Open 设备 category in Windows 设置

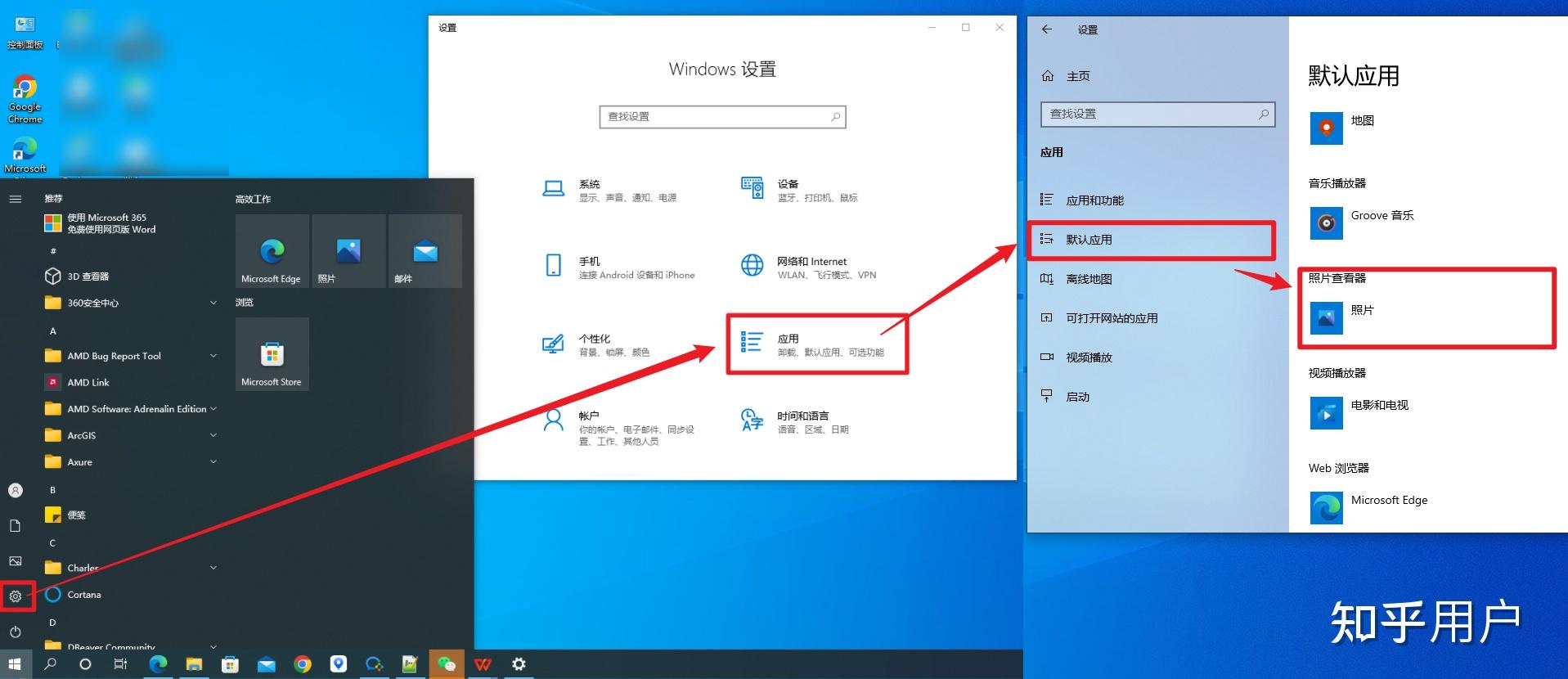tap(800, 190)
